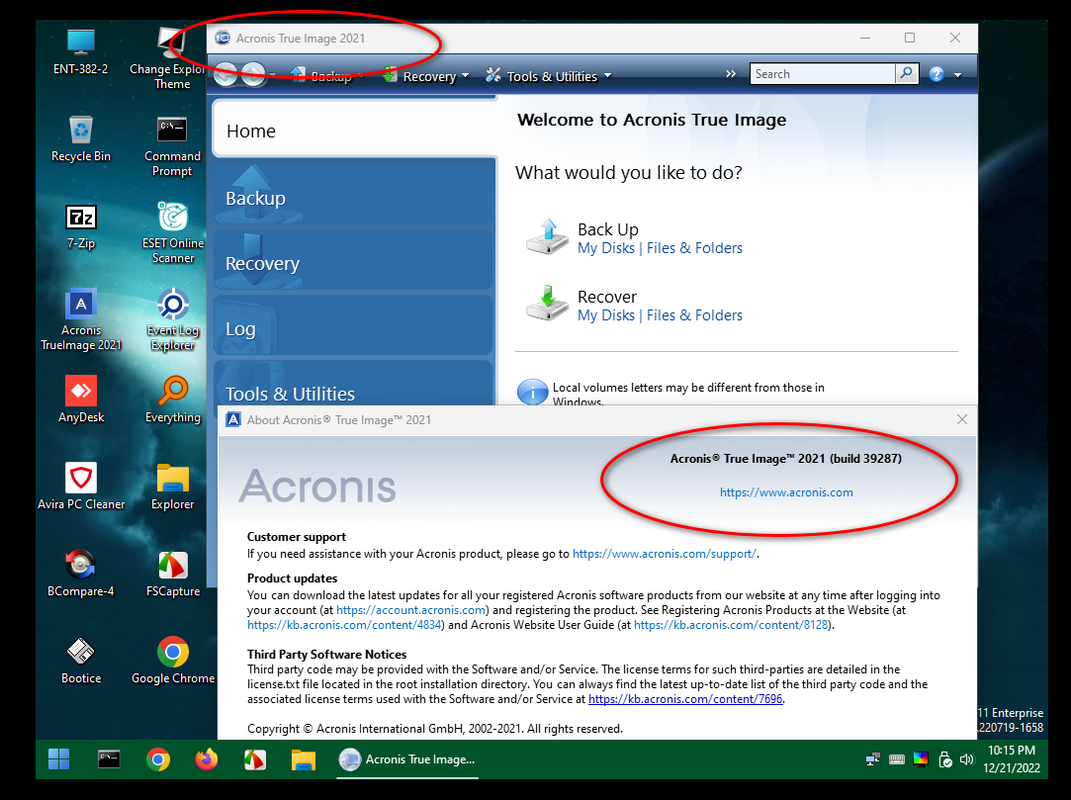Click My Disks link under Back Up
Viewport: 1071px width, 800px height.
pyautogui.click(x=606, y=248)
